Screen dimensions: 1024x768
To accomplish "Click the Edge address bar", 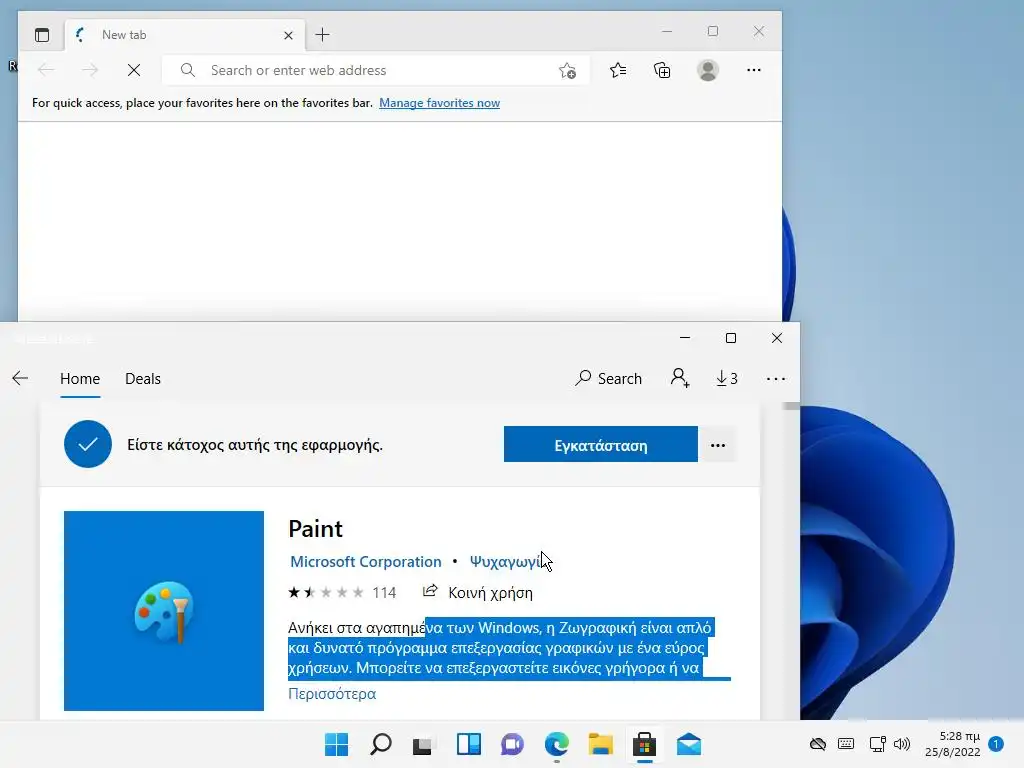I will coord(376,70).
